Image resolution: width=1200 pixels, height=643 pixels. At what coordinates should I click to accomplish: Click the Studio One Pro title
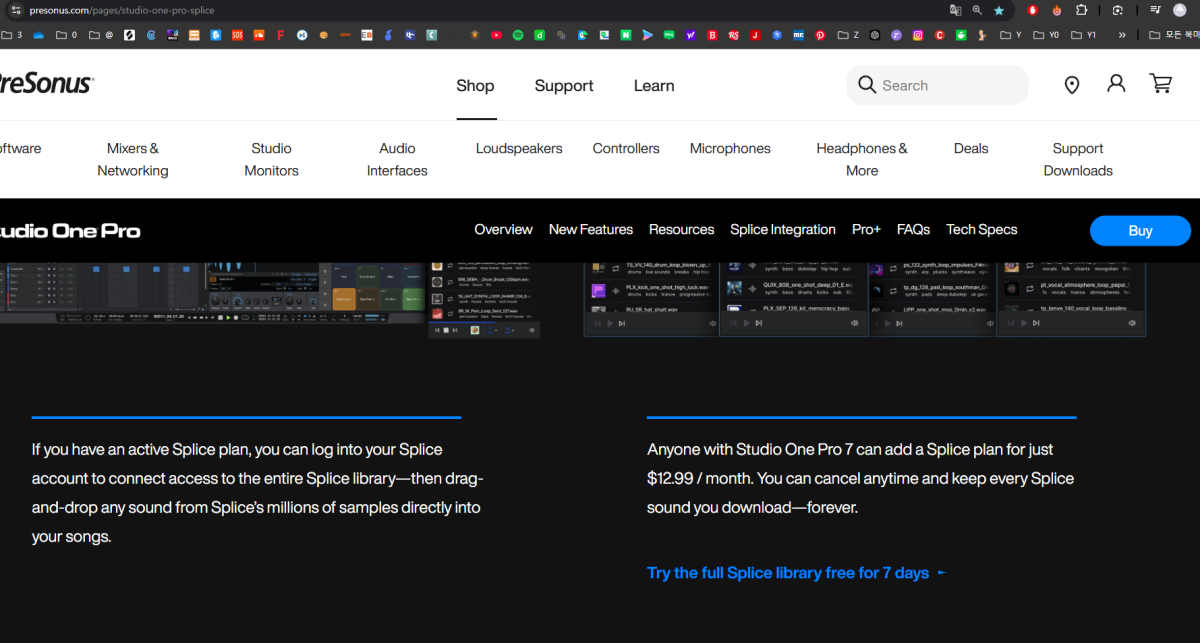pyautogui.click(x=70, y=231)
